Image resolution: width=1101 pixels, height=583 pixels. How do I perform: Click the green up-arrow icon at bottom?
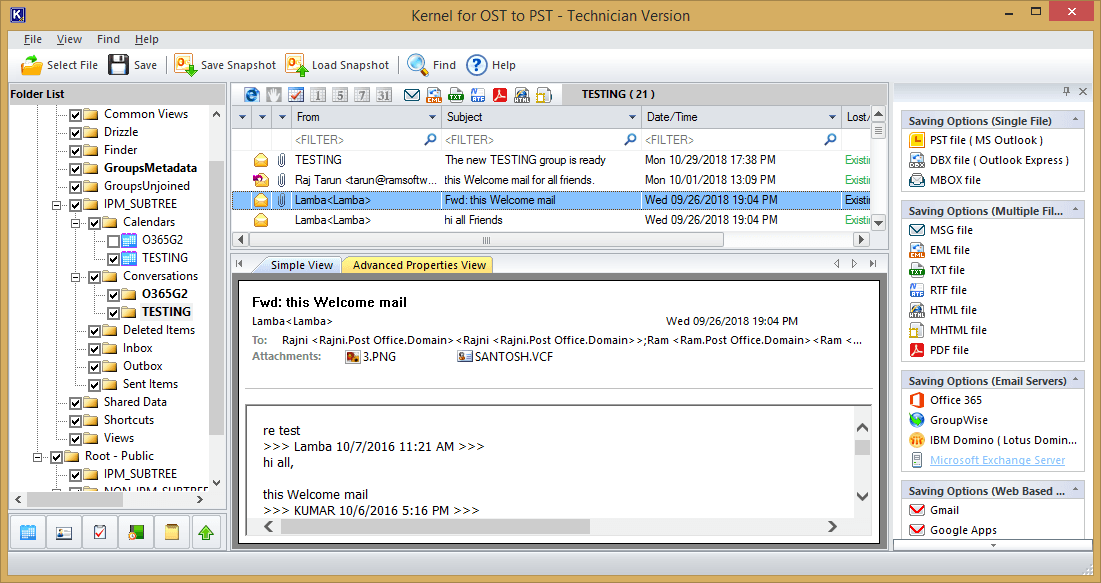pyautogui.click(x=206, y=532)
